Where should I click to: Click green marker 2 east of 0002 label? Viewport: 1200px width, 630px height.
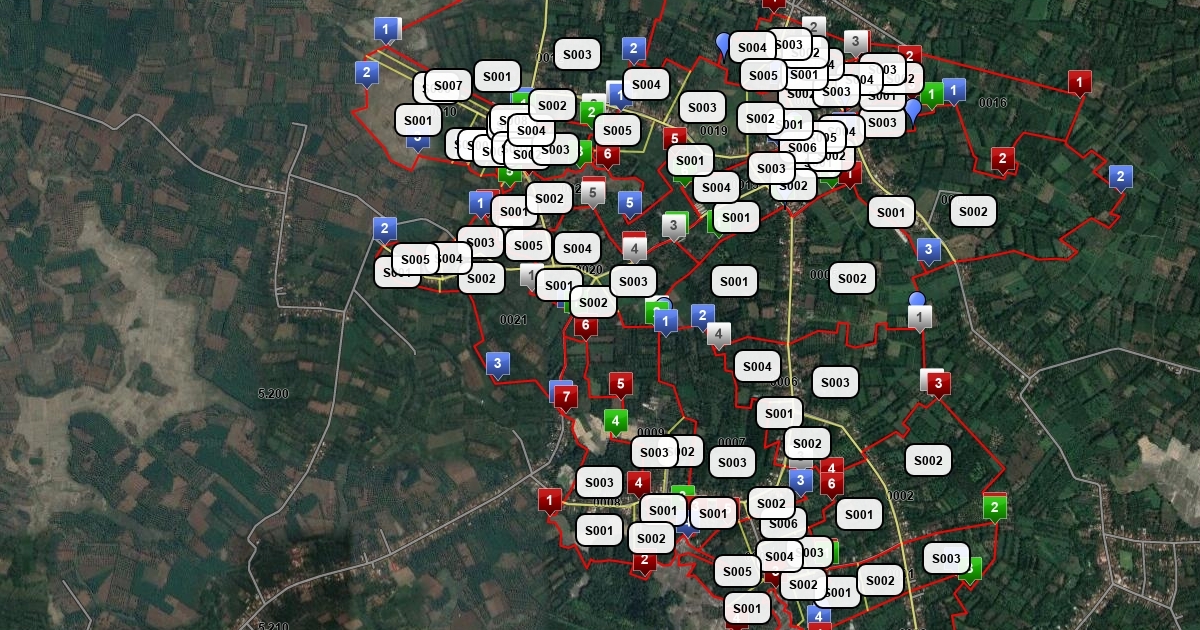coord(994,507)
